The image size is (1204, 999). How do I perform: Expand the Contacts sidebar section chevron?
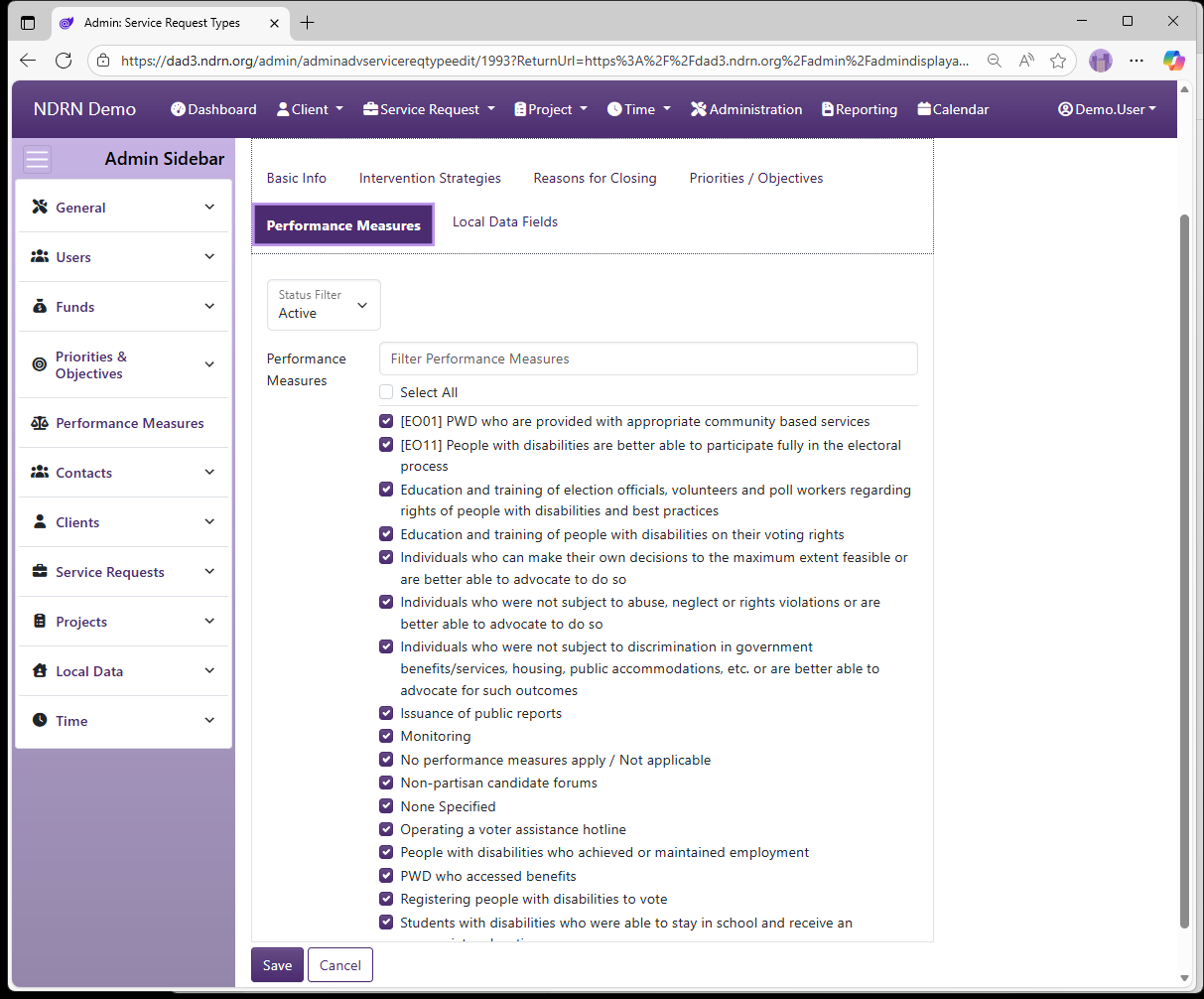(x=209, y=472)
